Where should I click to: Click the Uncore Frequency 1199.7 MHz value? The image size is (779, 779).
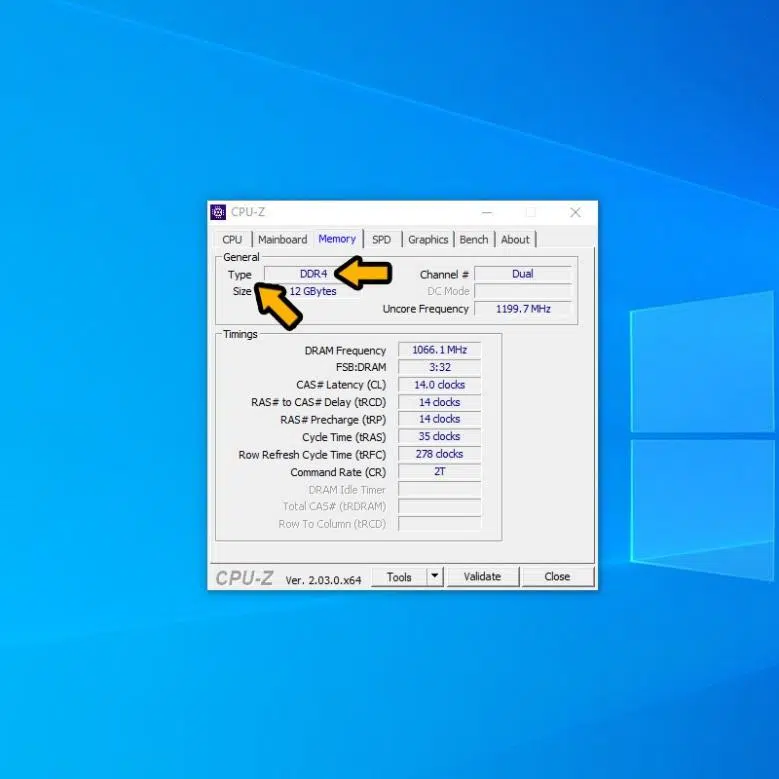[522, 309]
